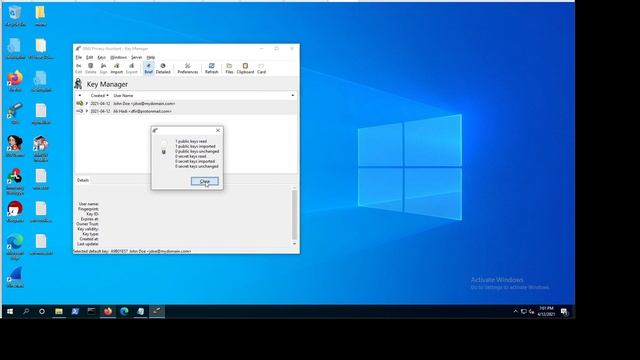
Task: Open the Microsoft Edge desktop shortcut
Action: (x=15, y=247)
